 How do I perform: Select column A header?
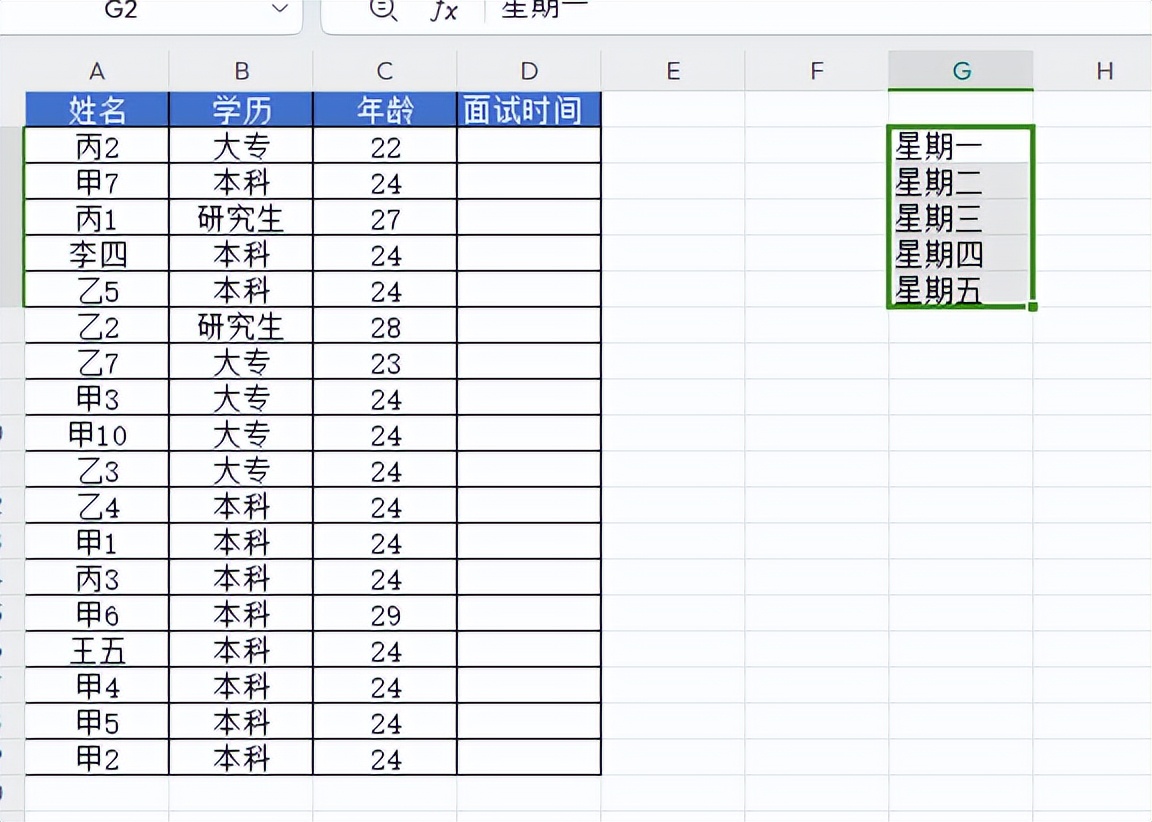97,71
